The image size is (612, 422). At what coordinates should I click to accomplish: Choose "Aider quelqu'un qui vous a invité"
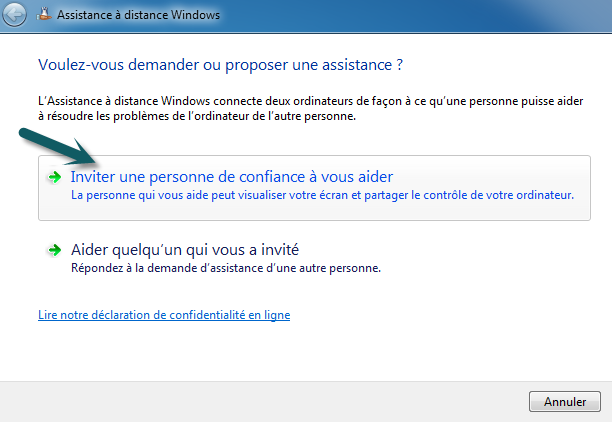pos(185,250)
